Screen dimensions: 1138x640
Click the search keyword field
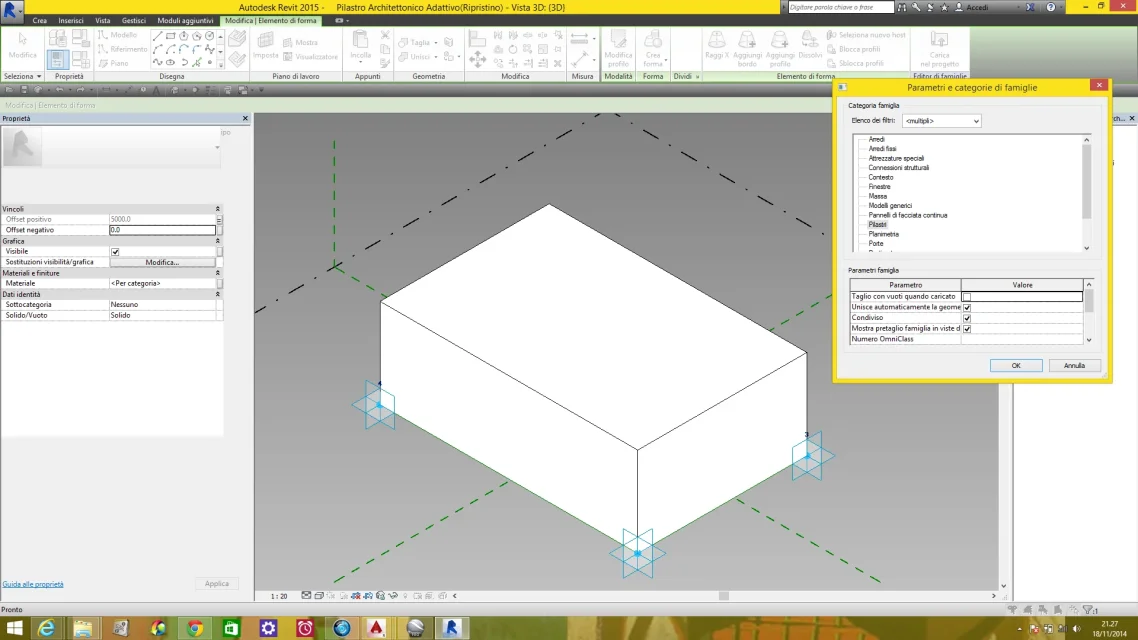pos(840,7)
